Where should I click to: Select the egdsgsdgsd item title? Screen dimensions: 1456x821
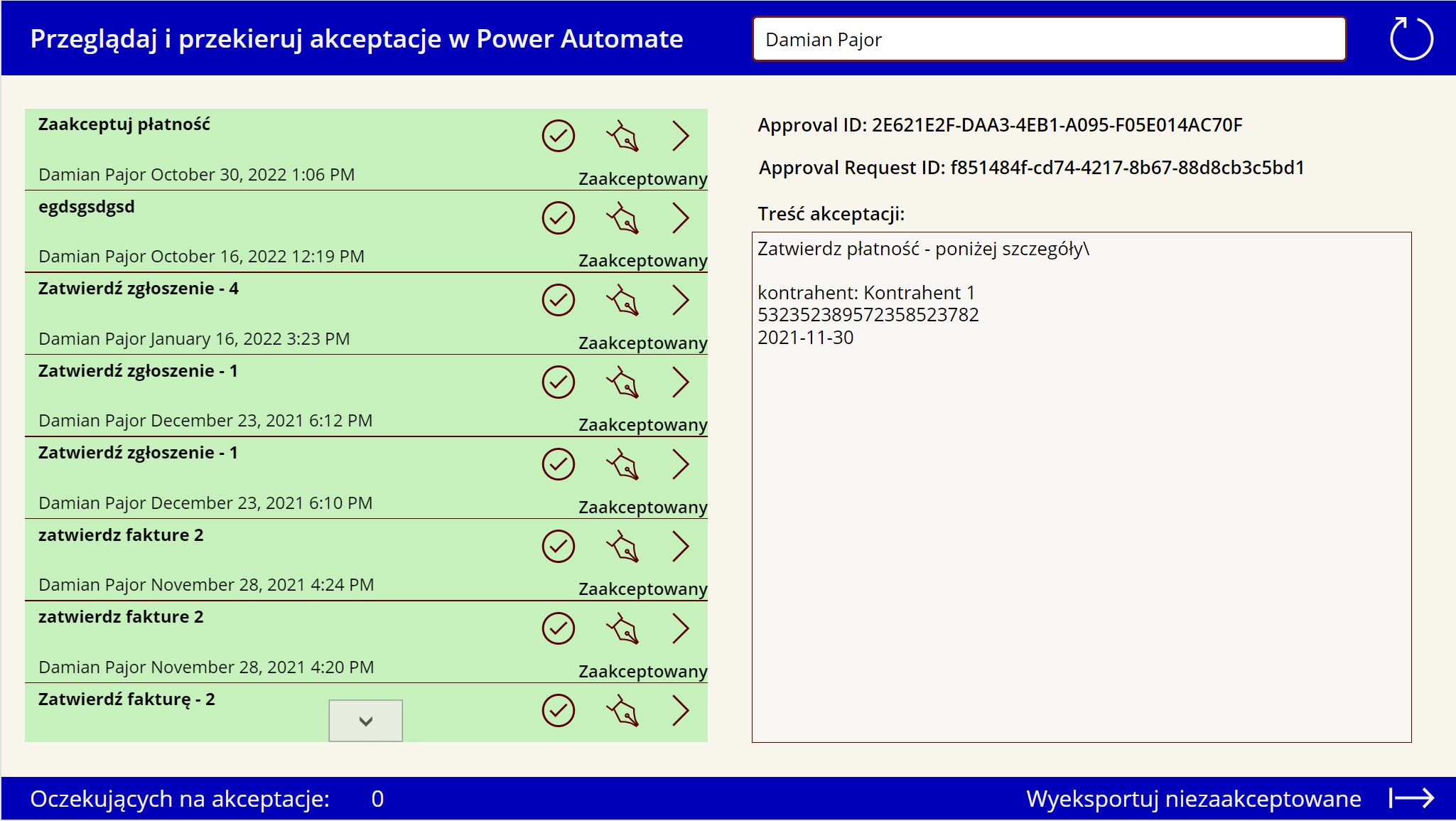pyautogui.click(x=87, y=207)
